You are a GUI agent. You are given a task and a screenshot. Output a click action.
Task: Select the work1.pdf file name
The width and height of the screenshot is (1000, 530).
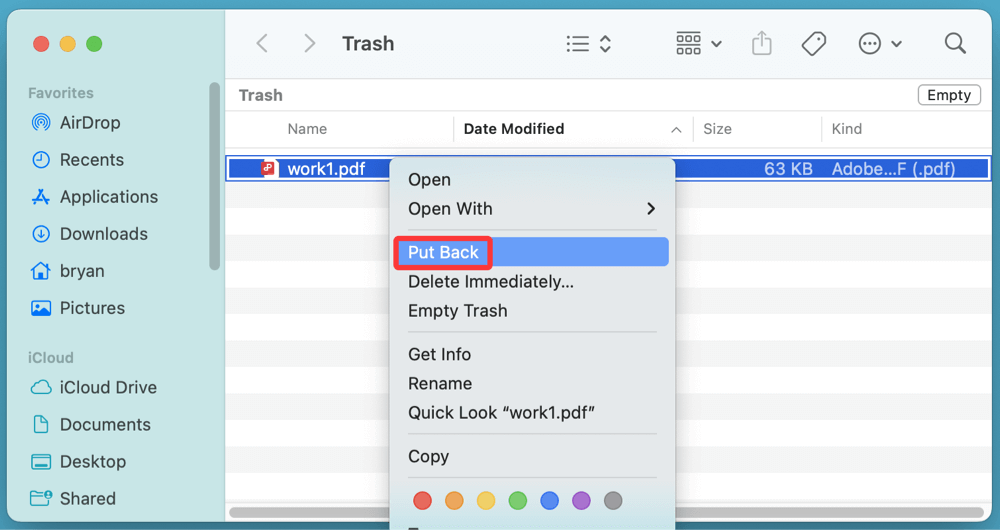tap(326, 168)
